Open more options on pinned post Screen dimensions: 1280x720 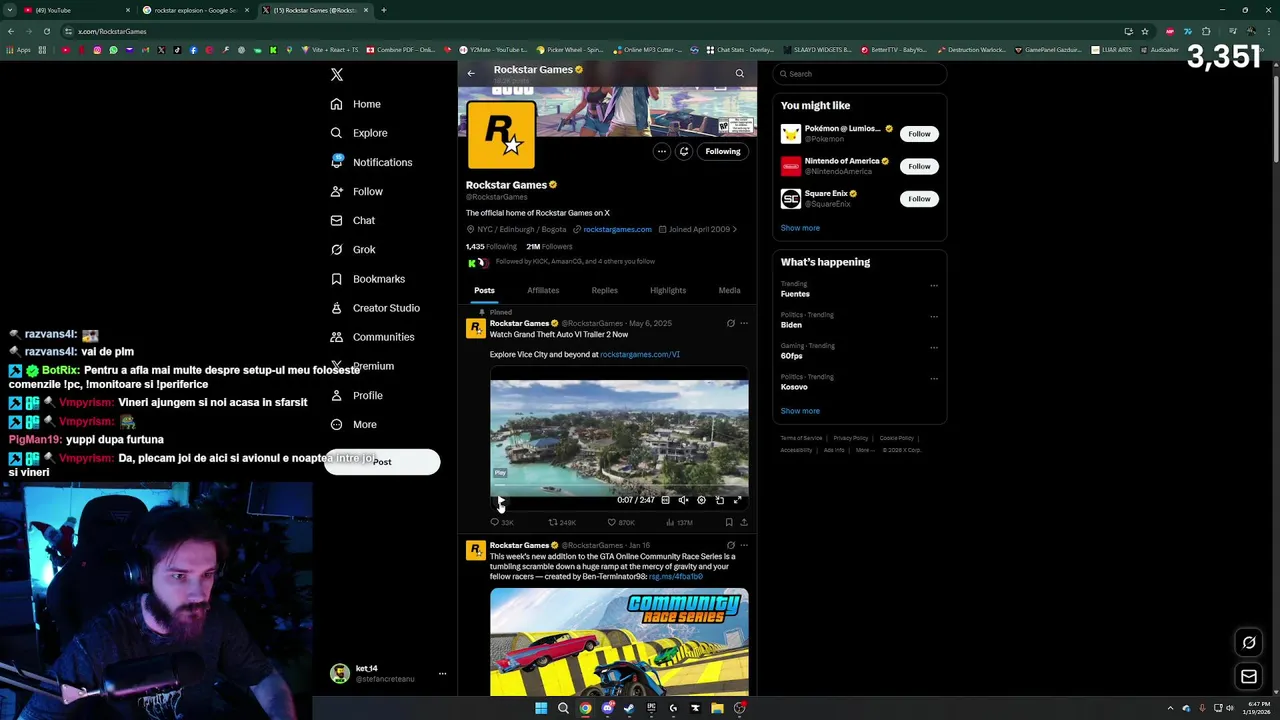(744, 323)
